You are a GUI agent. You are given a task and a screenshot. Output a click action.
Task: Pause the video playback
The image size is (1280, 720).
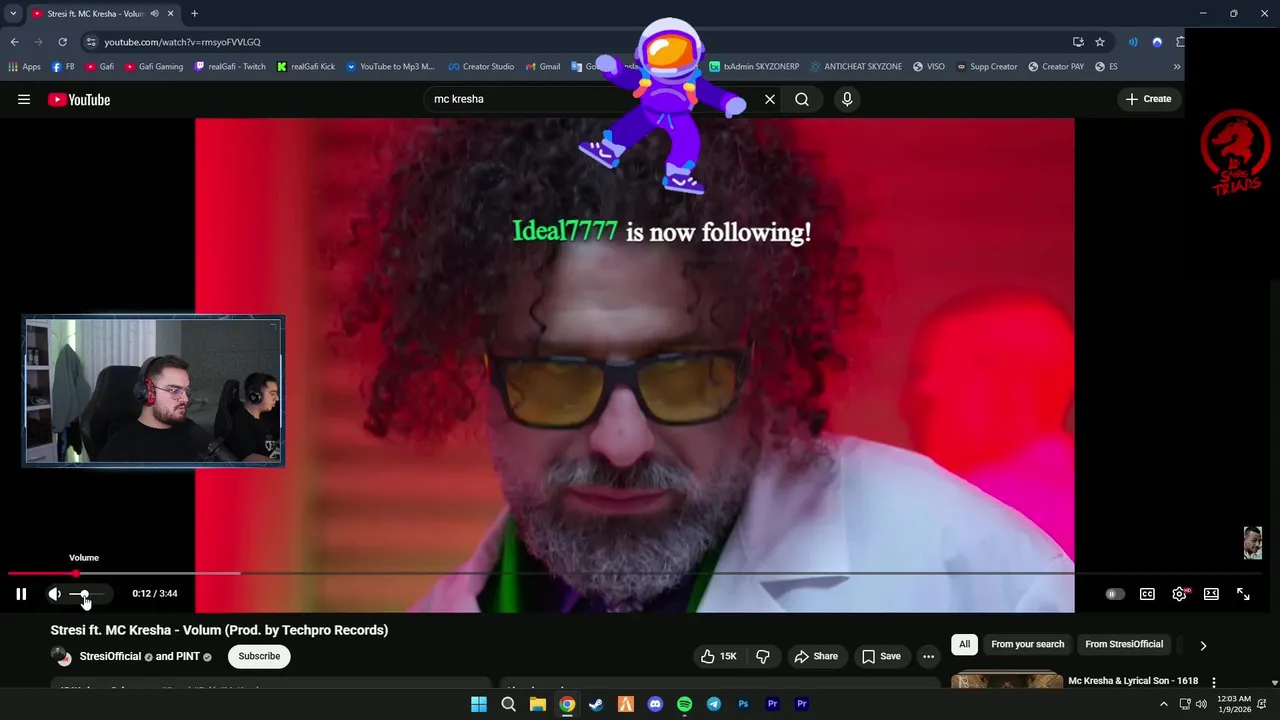click(21, 594)
